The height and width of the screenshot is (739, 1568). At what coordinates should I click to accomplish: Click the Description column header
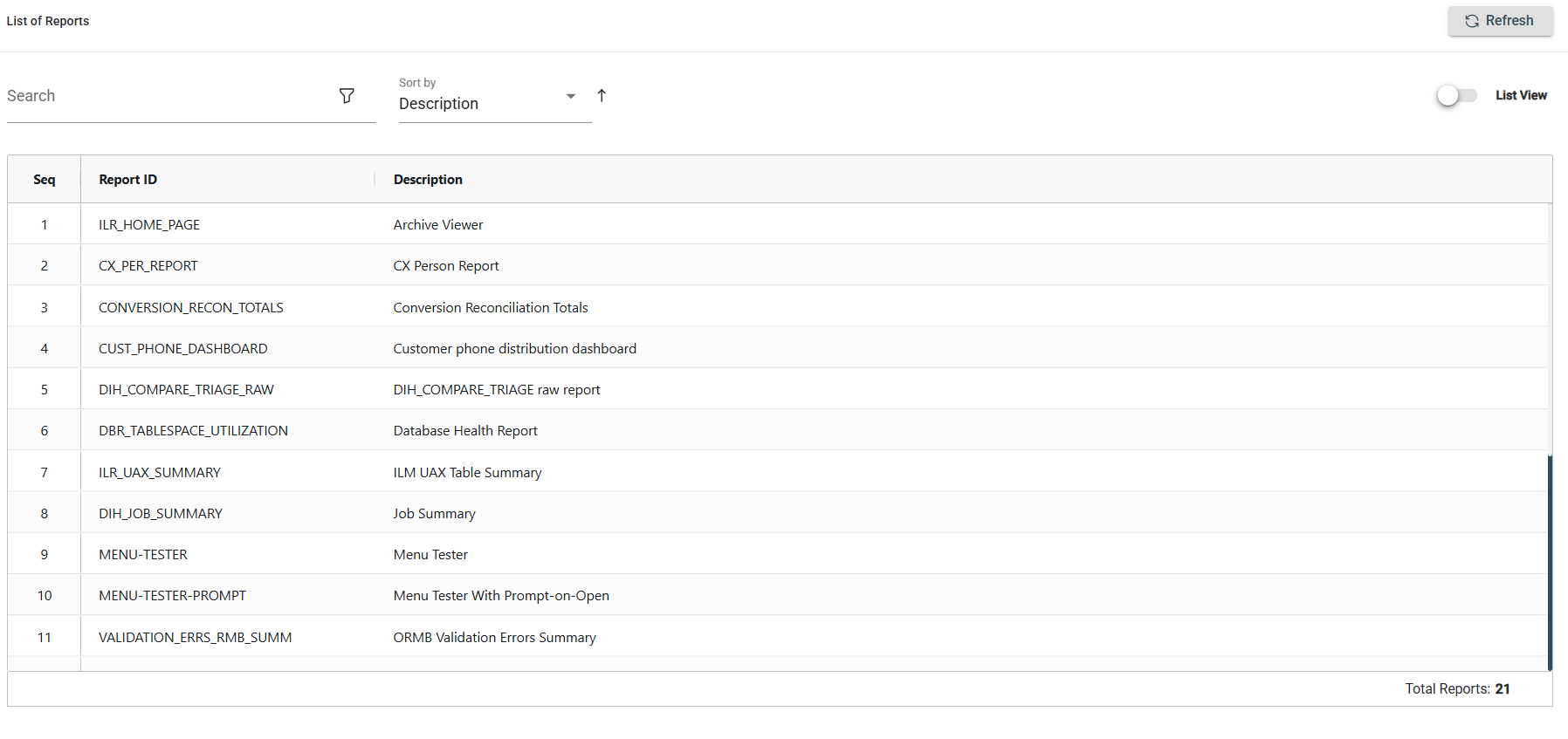(x=428, y=180)
